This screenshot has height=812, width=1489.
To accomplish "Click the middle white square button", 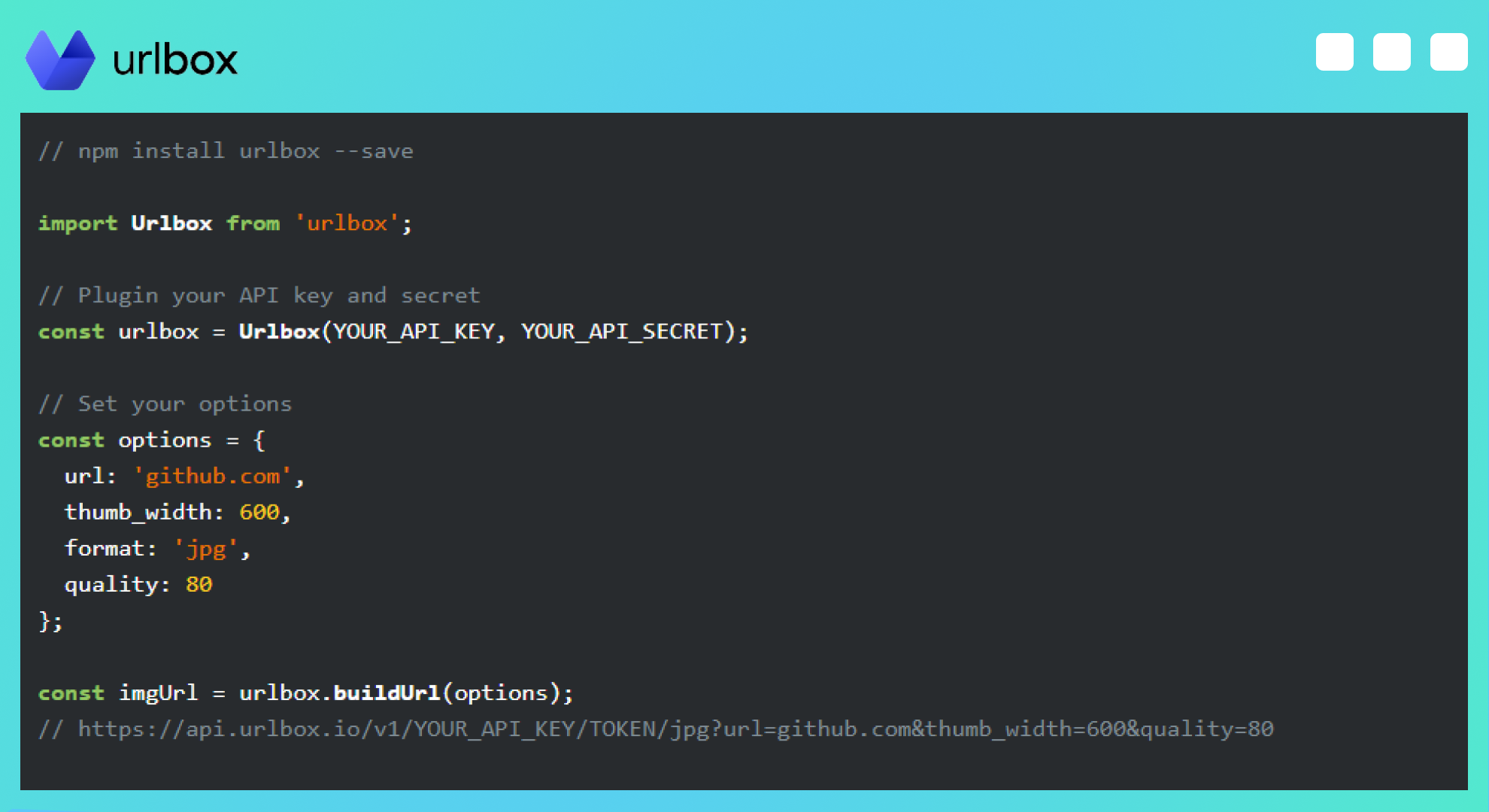I will point(1391,52).
